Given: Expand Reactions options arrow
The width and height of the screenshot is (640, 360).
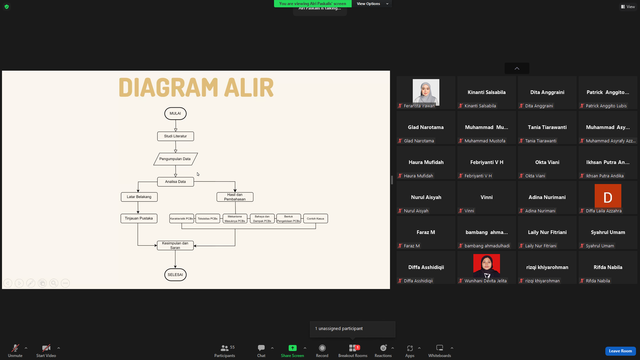Looking at the screenshot, I should [x=393, y=348].
